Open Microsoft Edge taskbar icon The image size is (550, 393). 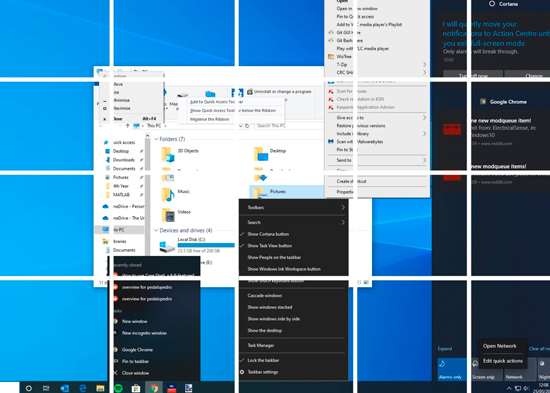(83, 388)
